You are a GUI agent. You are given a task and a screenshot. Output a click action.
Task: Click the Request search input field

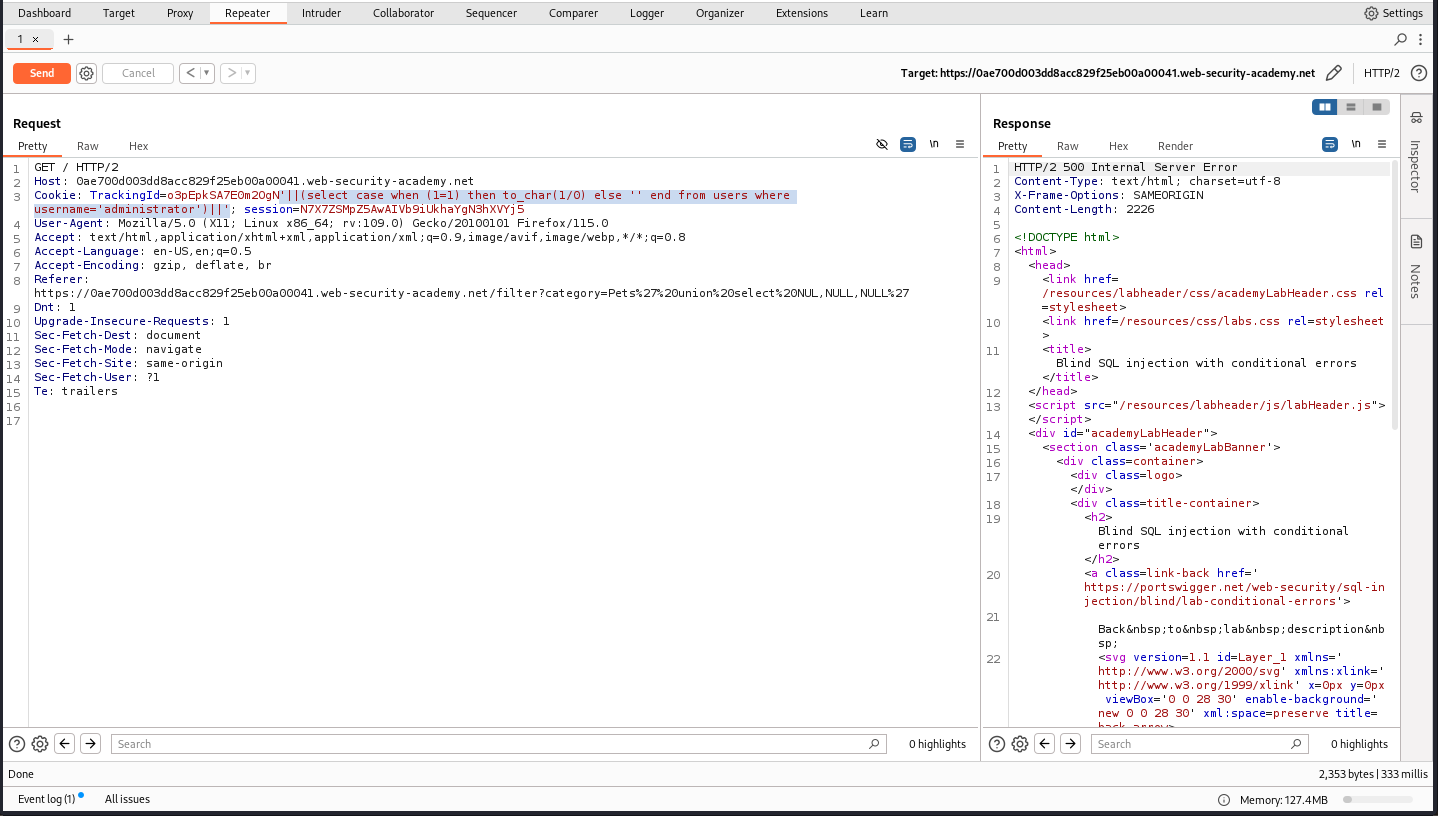coord(498,744)
